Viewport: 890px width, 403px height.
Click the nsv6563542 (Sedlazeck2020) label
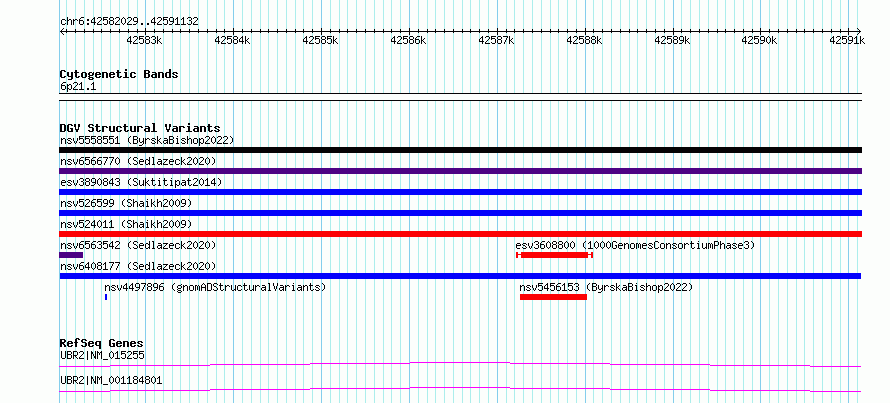click(x=138, y=245)
